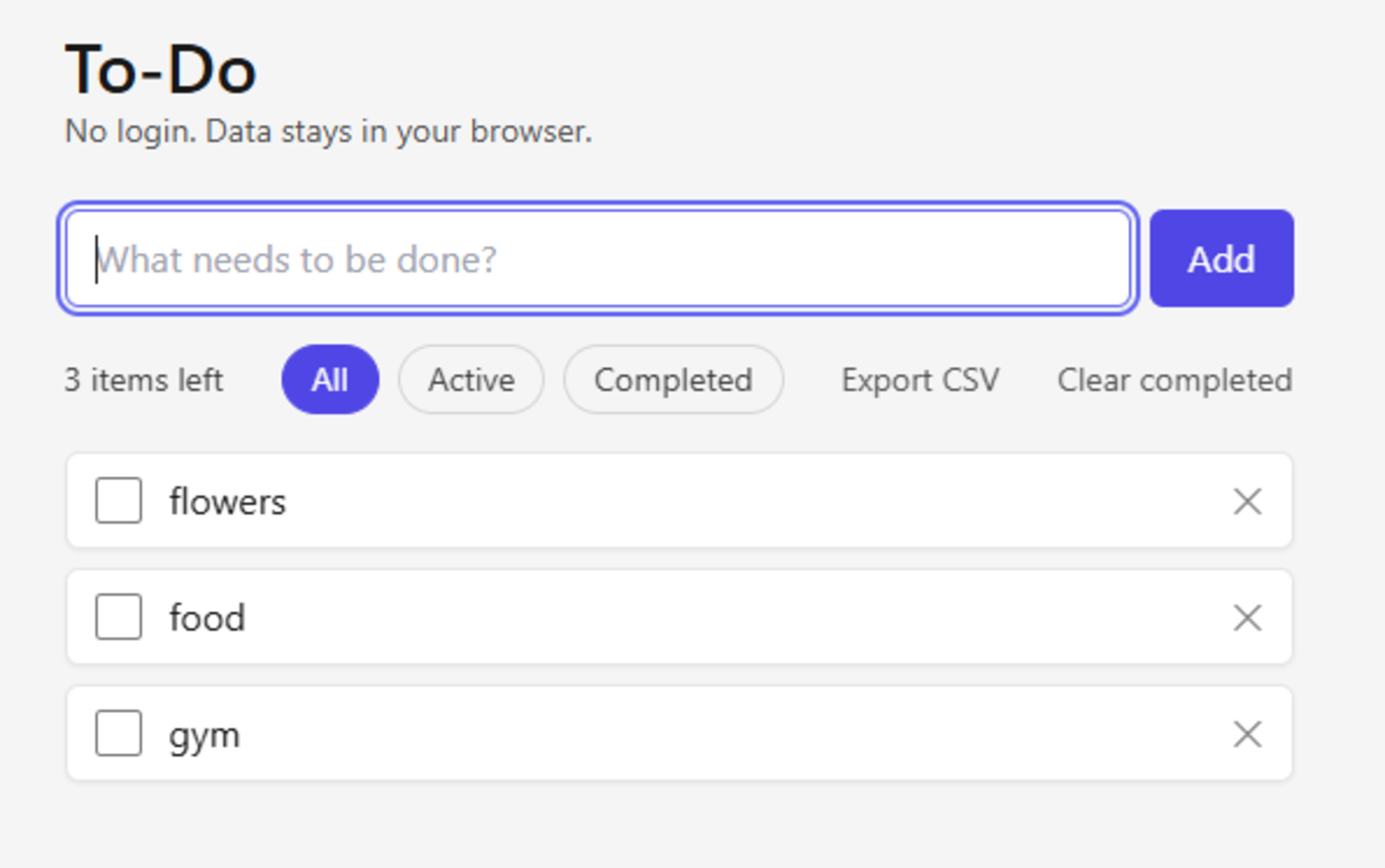Screen dimensions: 1385x868
Task: Focus the 'What needs to be done?' field
Action: pyautogui.click(x=598, y=258)
